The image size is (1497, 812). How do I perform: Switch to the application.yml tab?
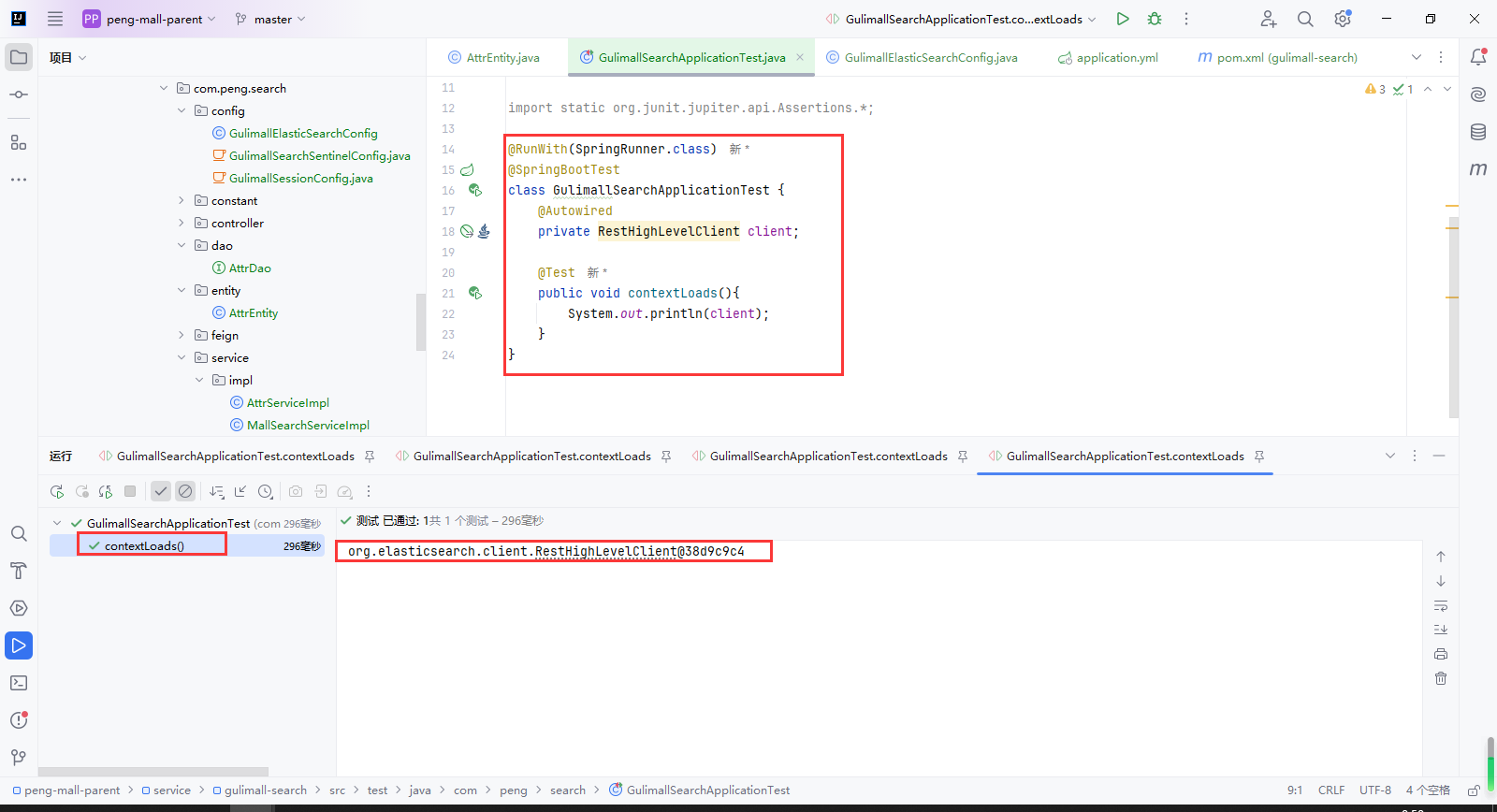(x=1108, y=58)
